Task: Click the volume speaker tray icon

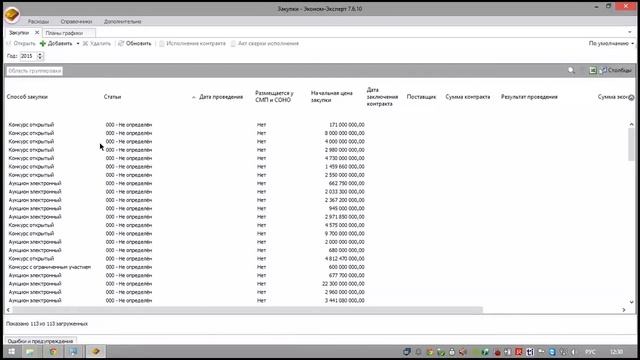Action: tap(574, 351)
